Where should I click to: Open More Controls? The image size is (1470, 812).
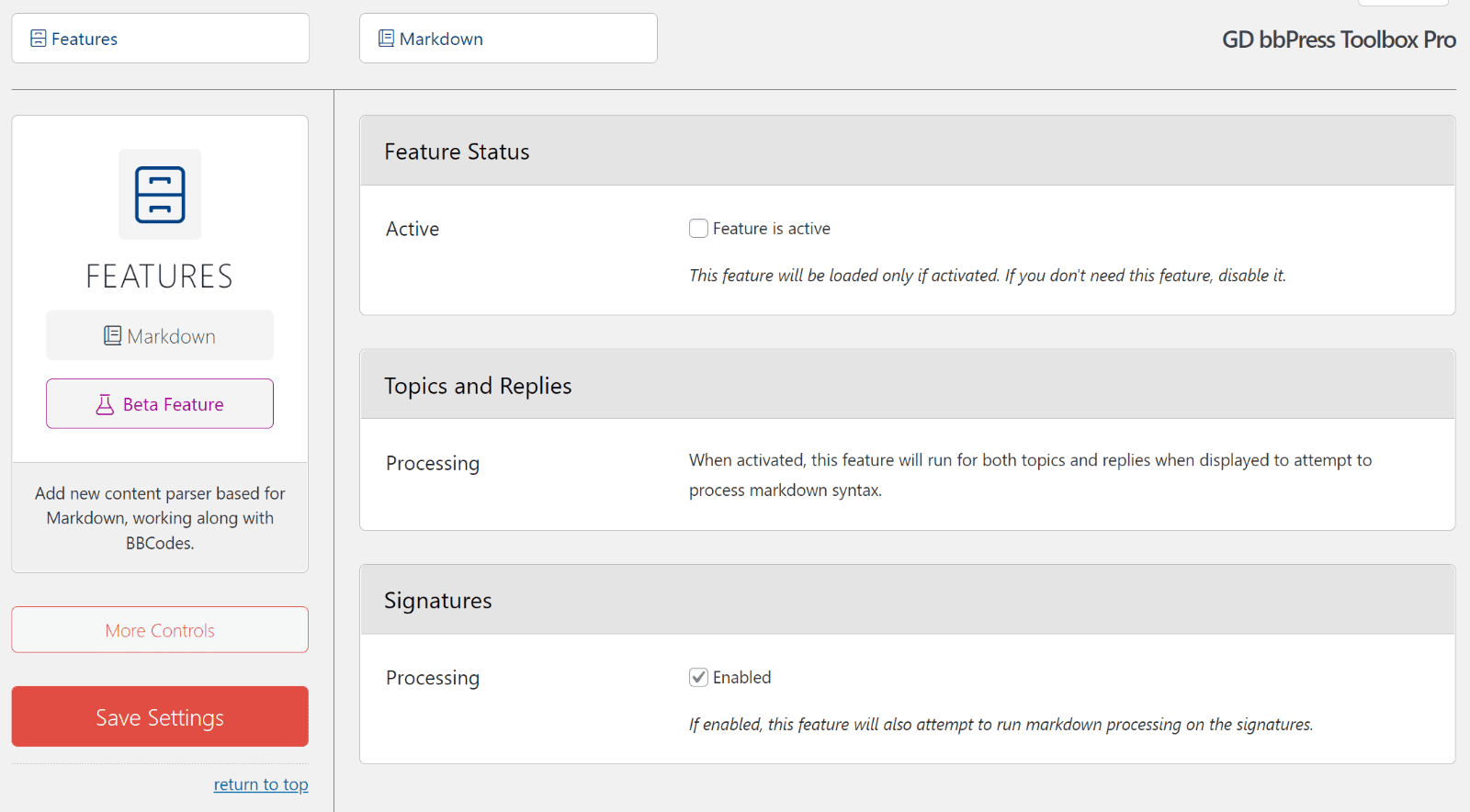pyautogui.click(x=159, y=630)
